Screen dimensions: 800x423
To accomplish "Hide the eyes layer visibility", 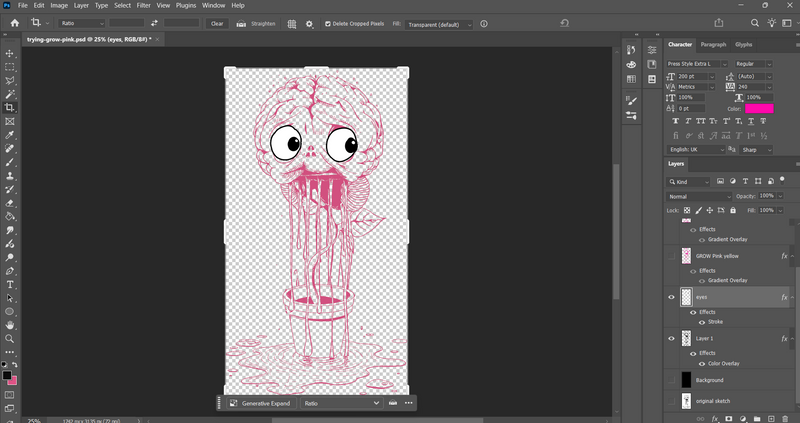I will pyautogui.click(x=671, y=297).
